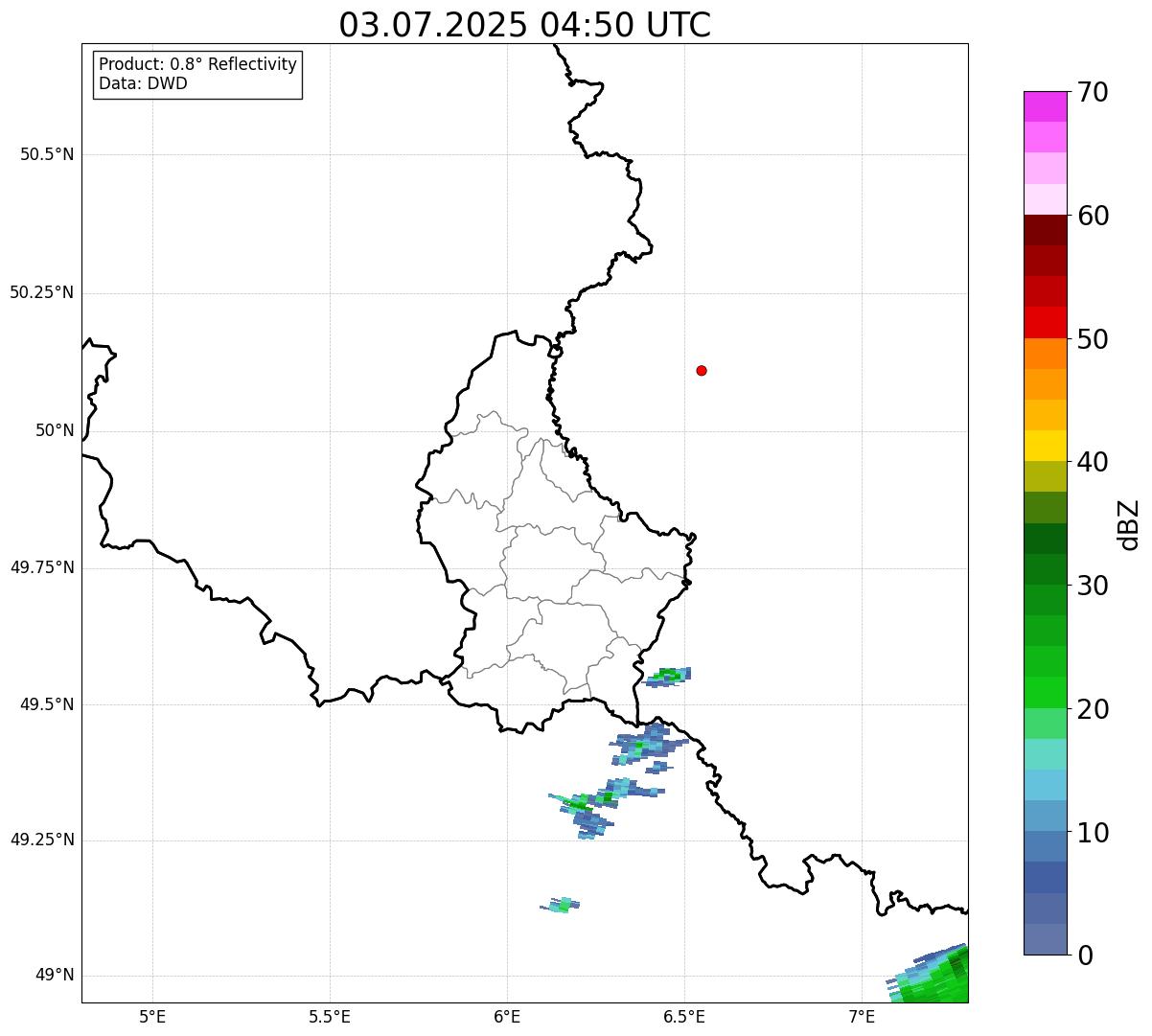
Task: Click the 7°E longitude tick label
Action: pyautogui.click(x=862, y=1017)
